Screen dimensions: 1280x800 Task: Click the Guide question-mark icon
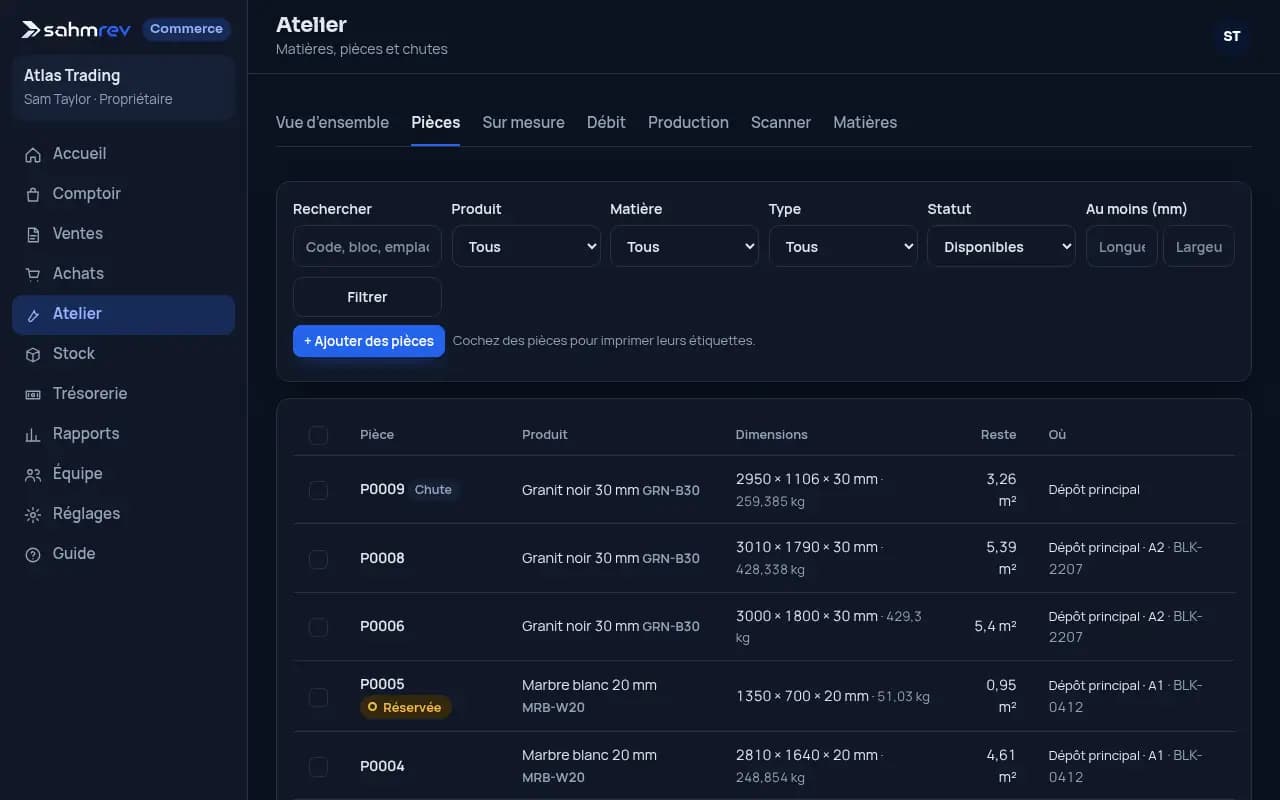click(33, 554)
